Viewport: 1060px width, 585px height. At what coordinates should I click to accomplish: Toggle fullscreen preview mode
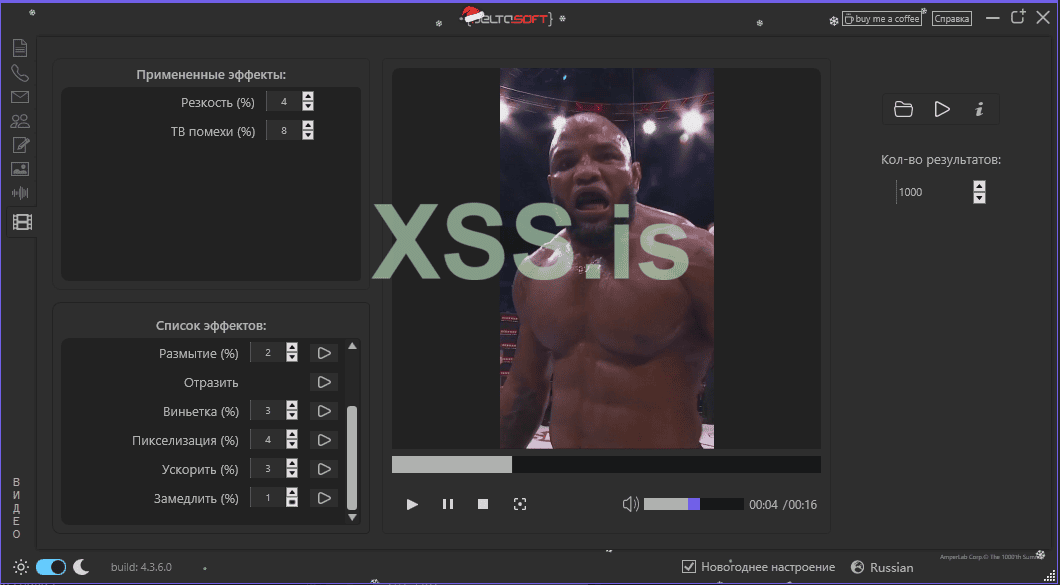519,504
